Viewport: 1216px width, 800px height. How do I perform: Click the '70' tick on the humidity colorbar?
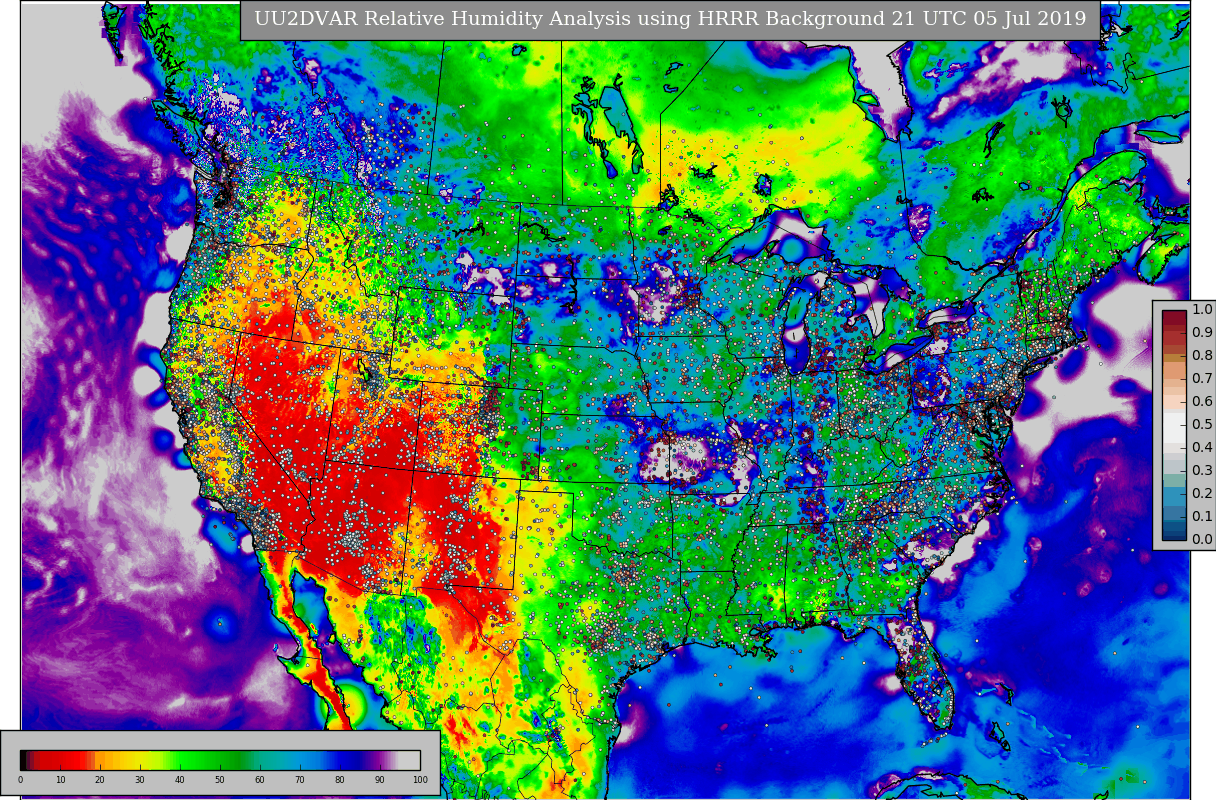click(300, 780)
